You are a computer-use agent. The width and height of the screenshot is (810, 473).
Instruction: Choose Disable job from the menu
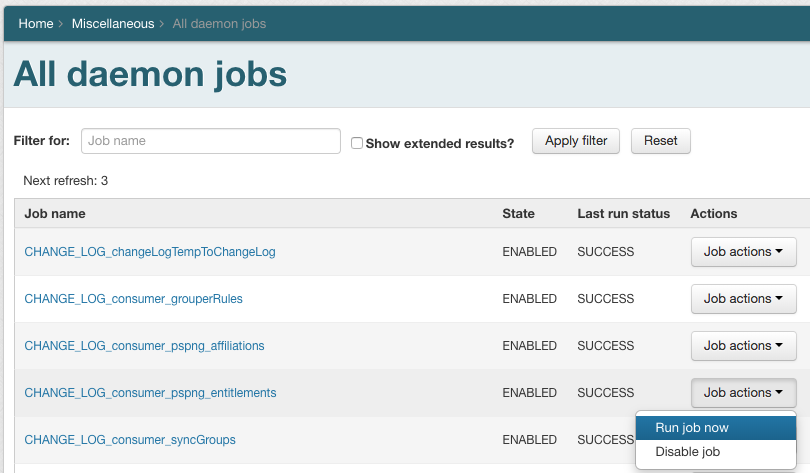[x=688, y=452]
